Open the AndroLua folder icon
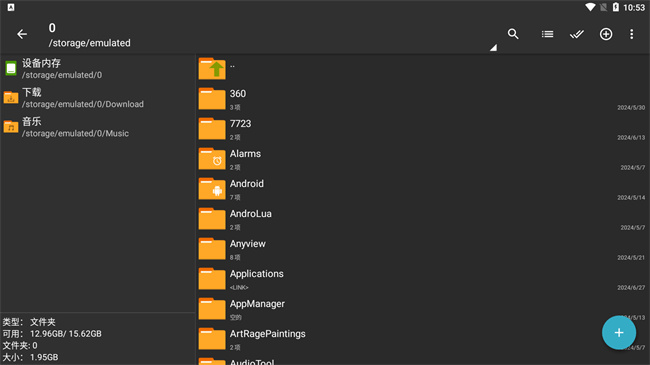 212,219
